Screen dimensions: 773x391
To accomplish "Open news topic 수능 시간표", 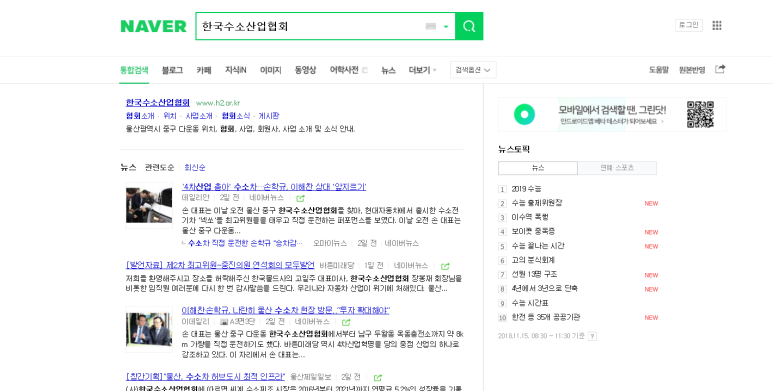I will pos(530,303).
